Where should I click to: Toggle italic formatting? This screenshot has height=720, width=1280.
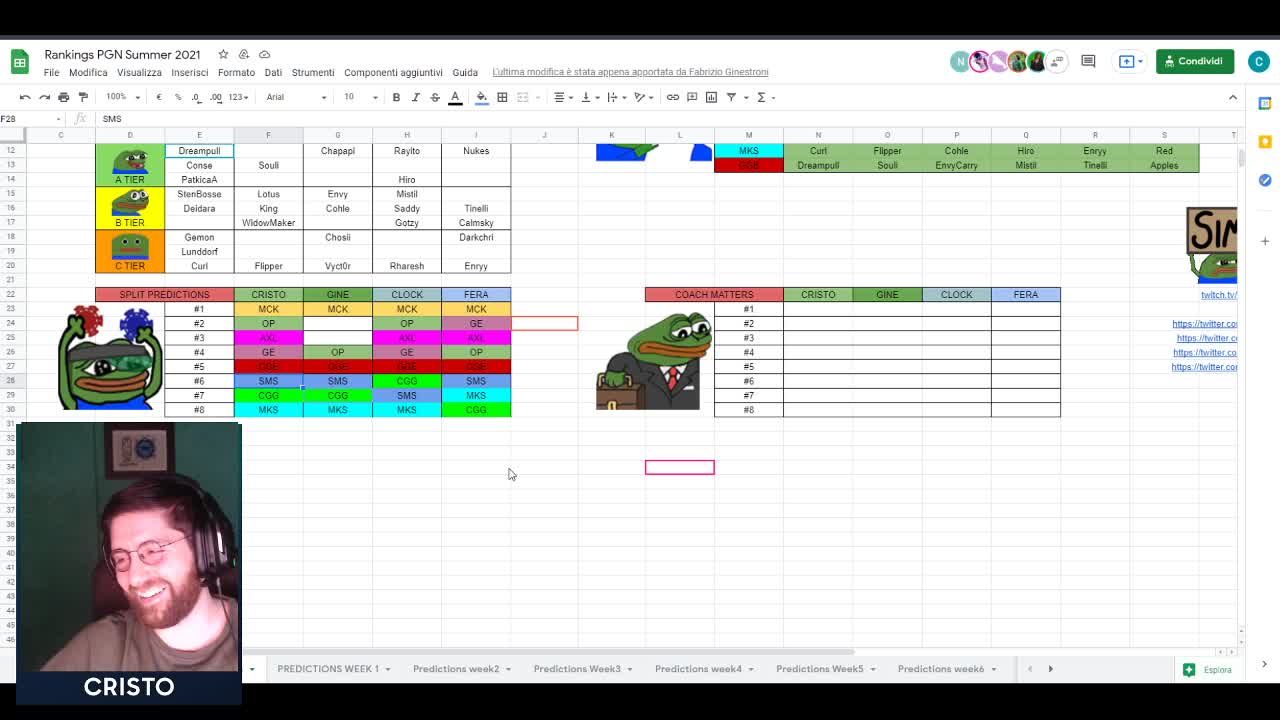415,97
